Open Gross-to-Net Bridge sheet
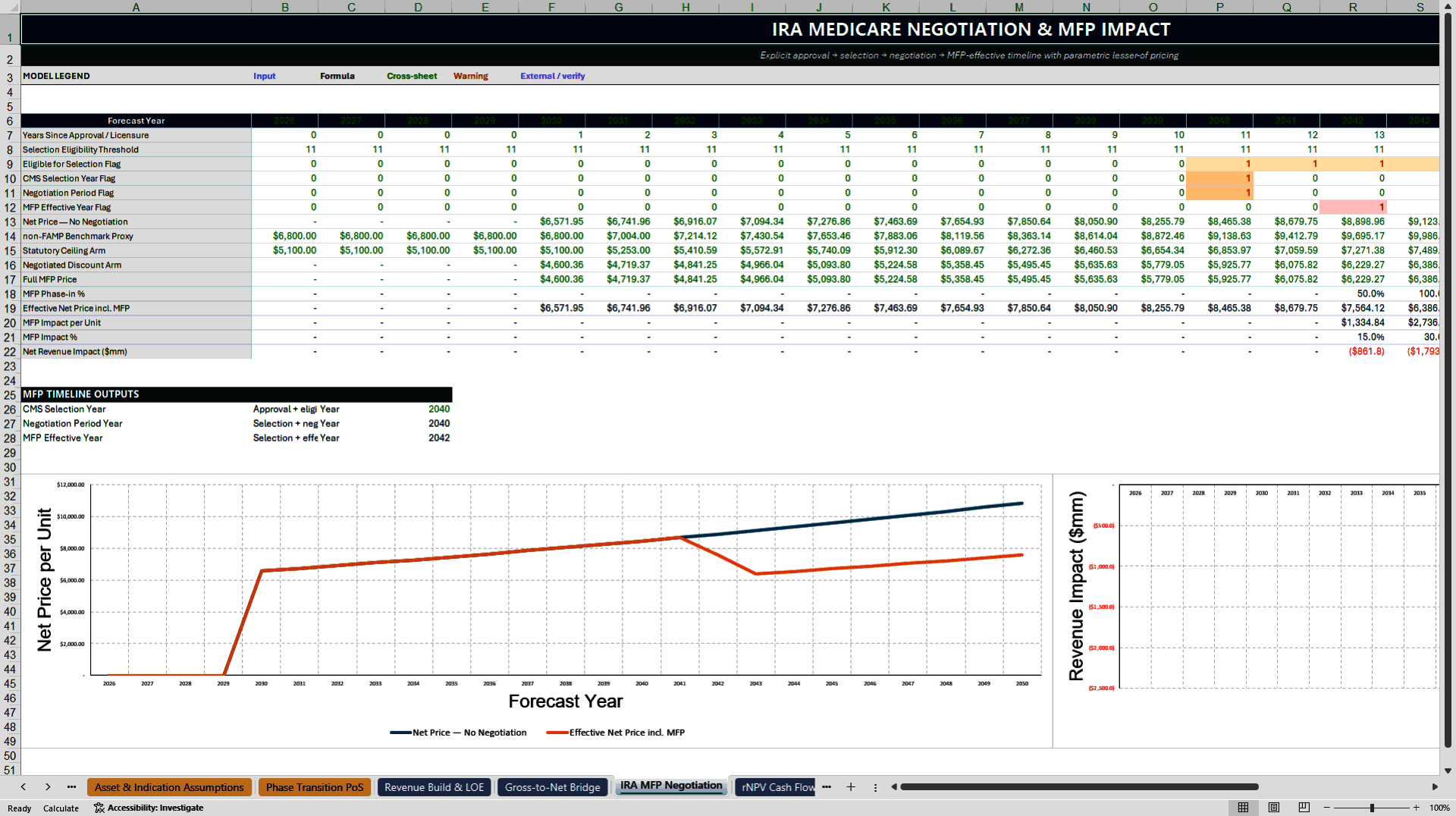The height and width of the screenshot is (816, 1456). [x=552, y=787]
